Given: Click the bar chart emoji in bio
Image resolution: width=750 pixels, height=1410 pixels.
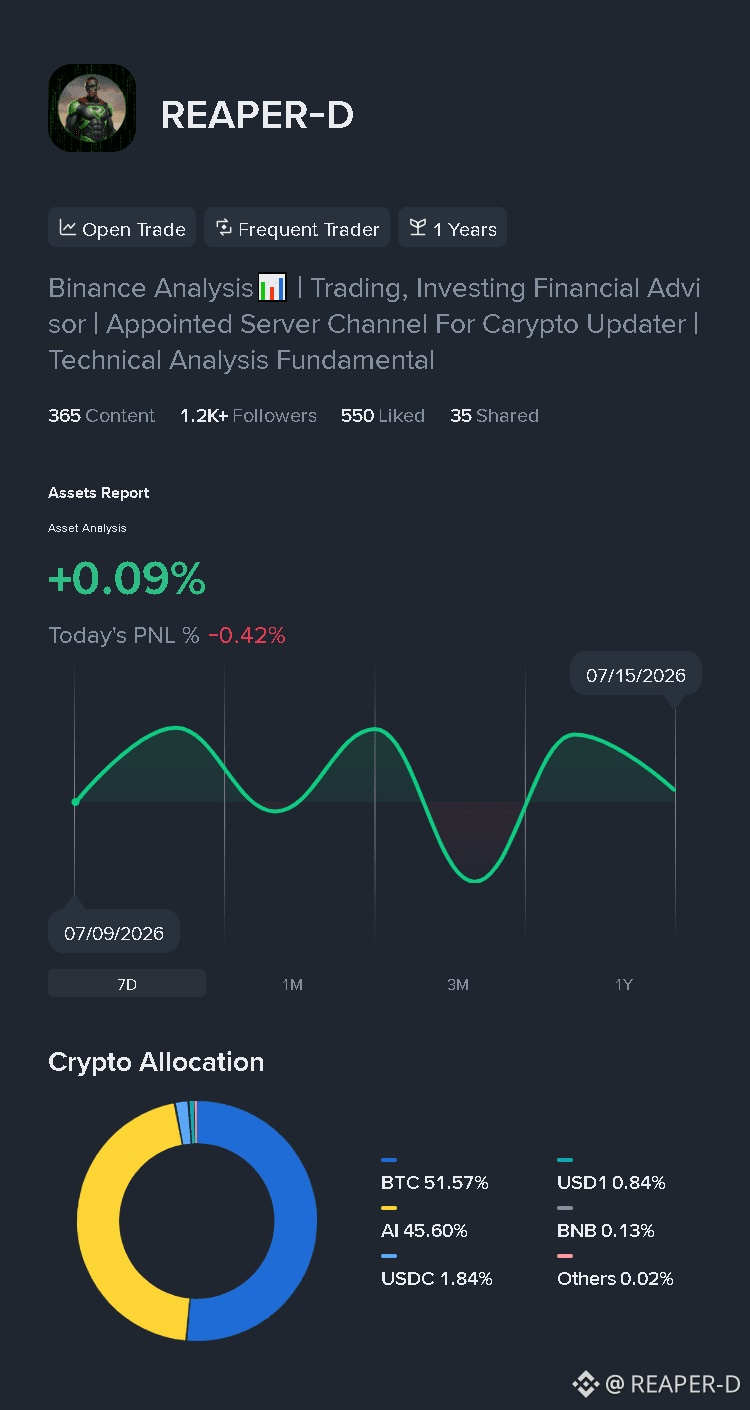Looking at the screenshot, I should click(272, 288).
